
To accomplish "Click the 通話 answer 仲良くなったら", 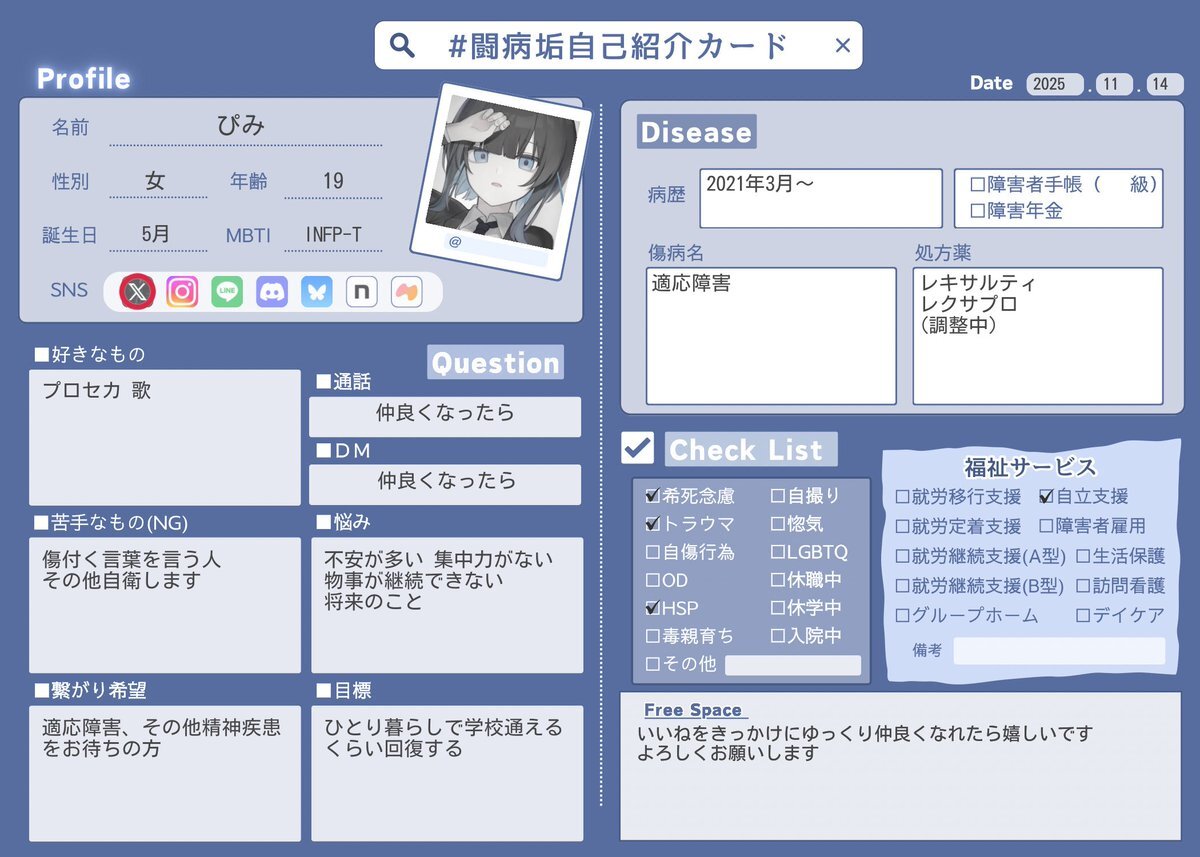I will [445, 417].
